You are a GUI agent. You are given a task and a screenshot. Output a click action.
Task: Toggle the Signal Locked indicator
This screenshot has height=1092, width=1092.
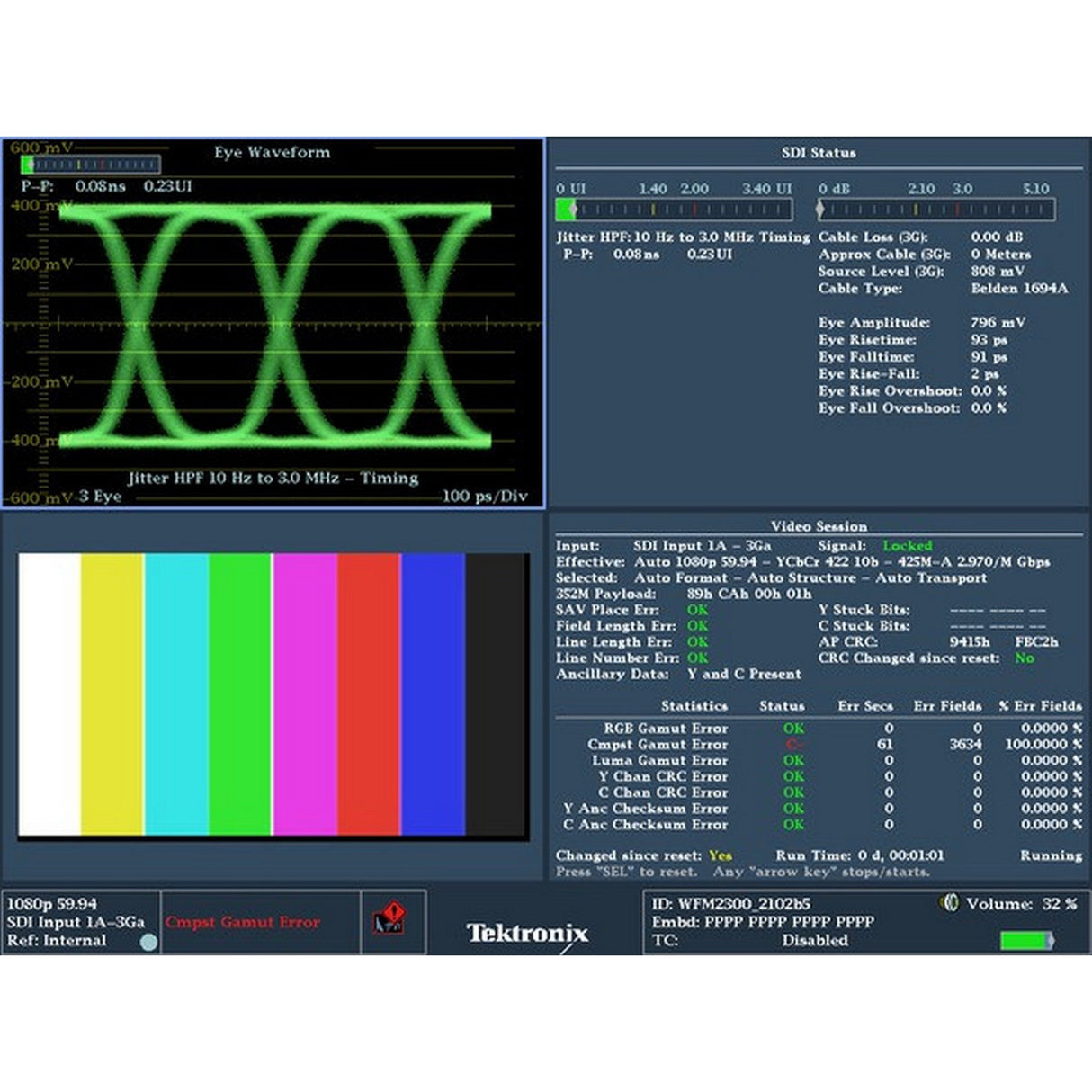coord(909,545)
